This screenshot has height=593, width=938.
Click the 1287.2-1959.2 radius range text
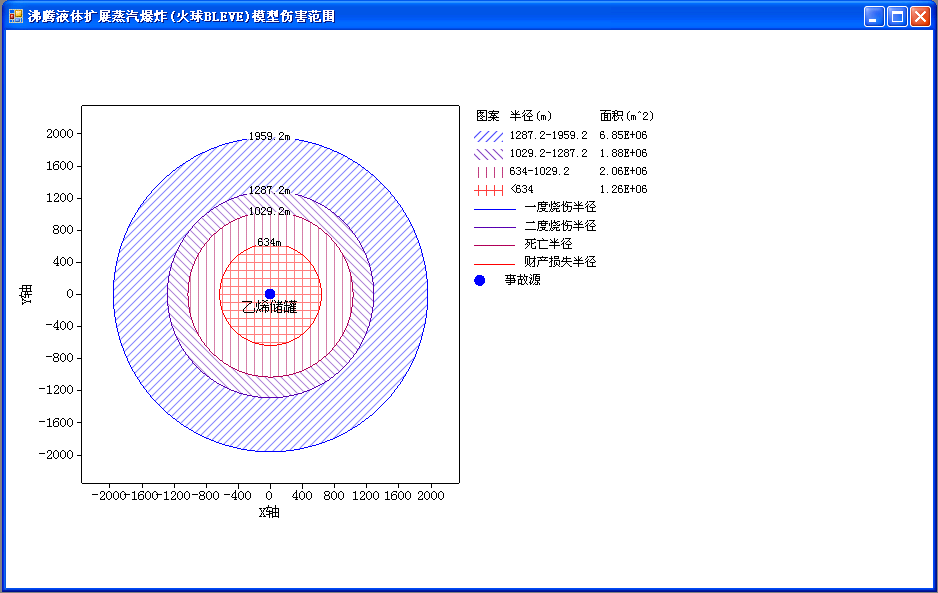click(x=549, y=135)
